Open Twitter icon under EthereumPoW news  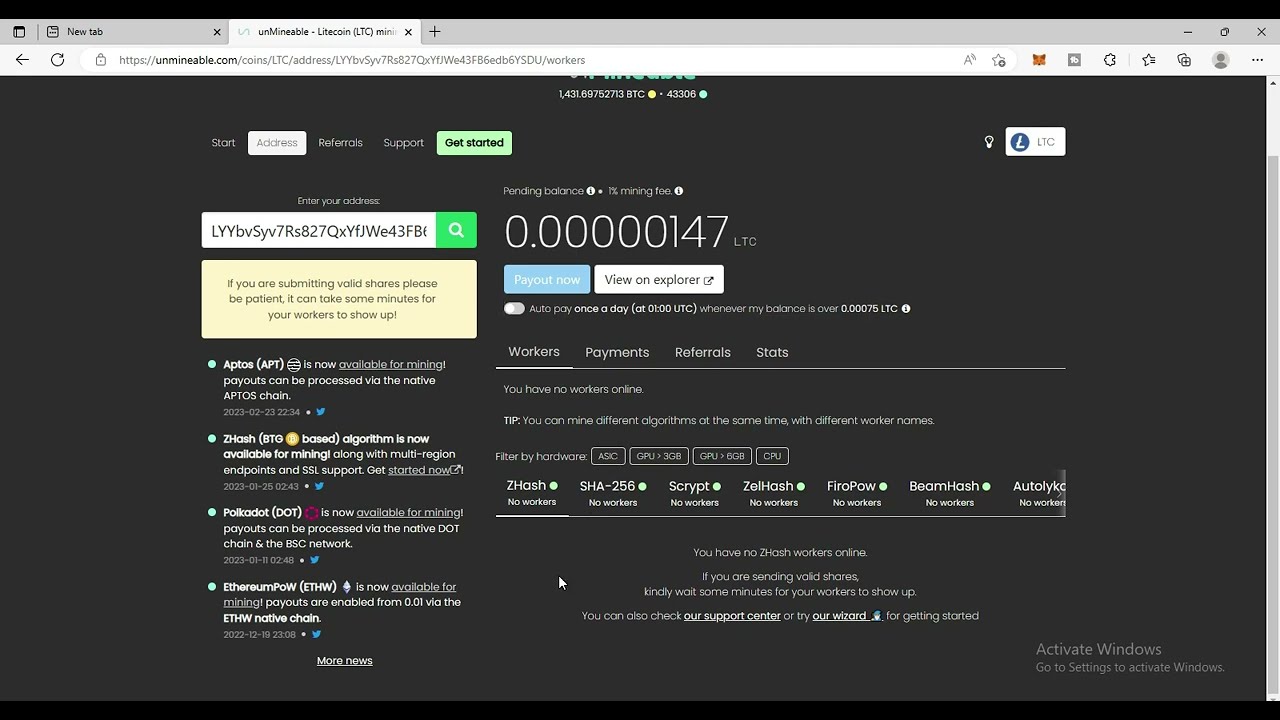point(316,634)
